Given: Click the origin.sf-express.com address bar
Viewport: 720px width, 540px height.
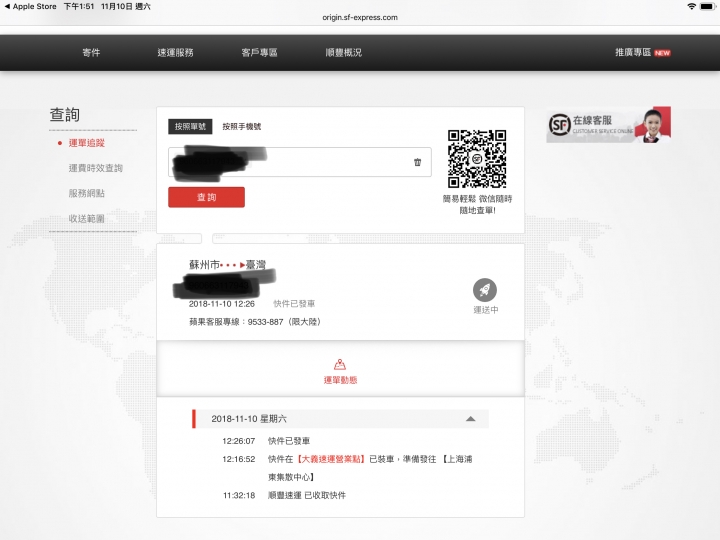Looking at the screenshot, I should tap(360, 17).
